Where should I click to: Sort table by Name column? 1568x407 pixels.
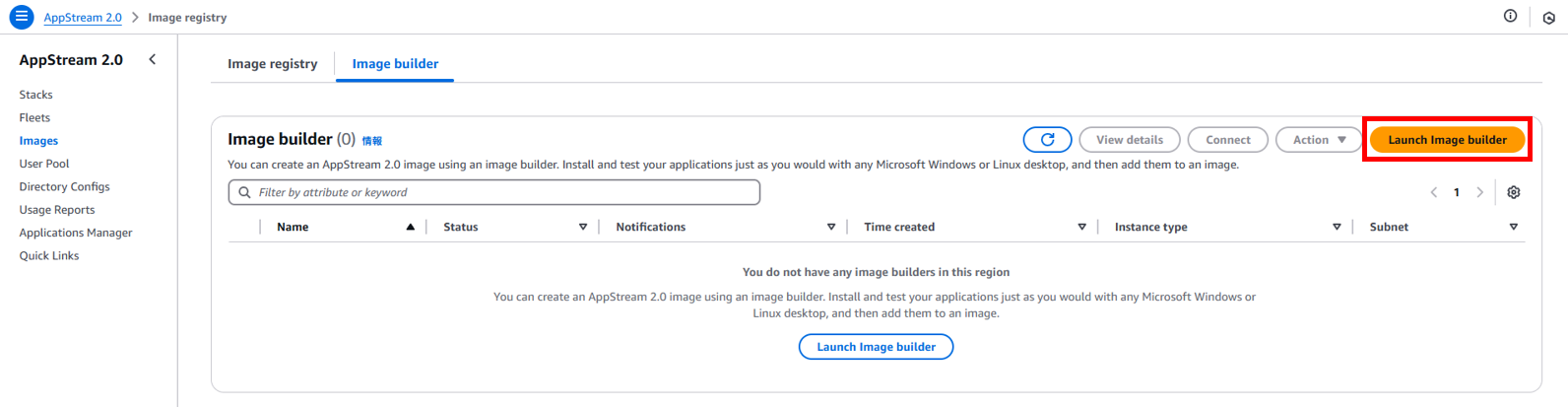pyautogui.click(x=293, y=227)
